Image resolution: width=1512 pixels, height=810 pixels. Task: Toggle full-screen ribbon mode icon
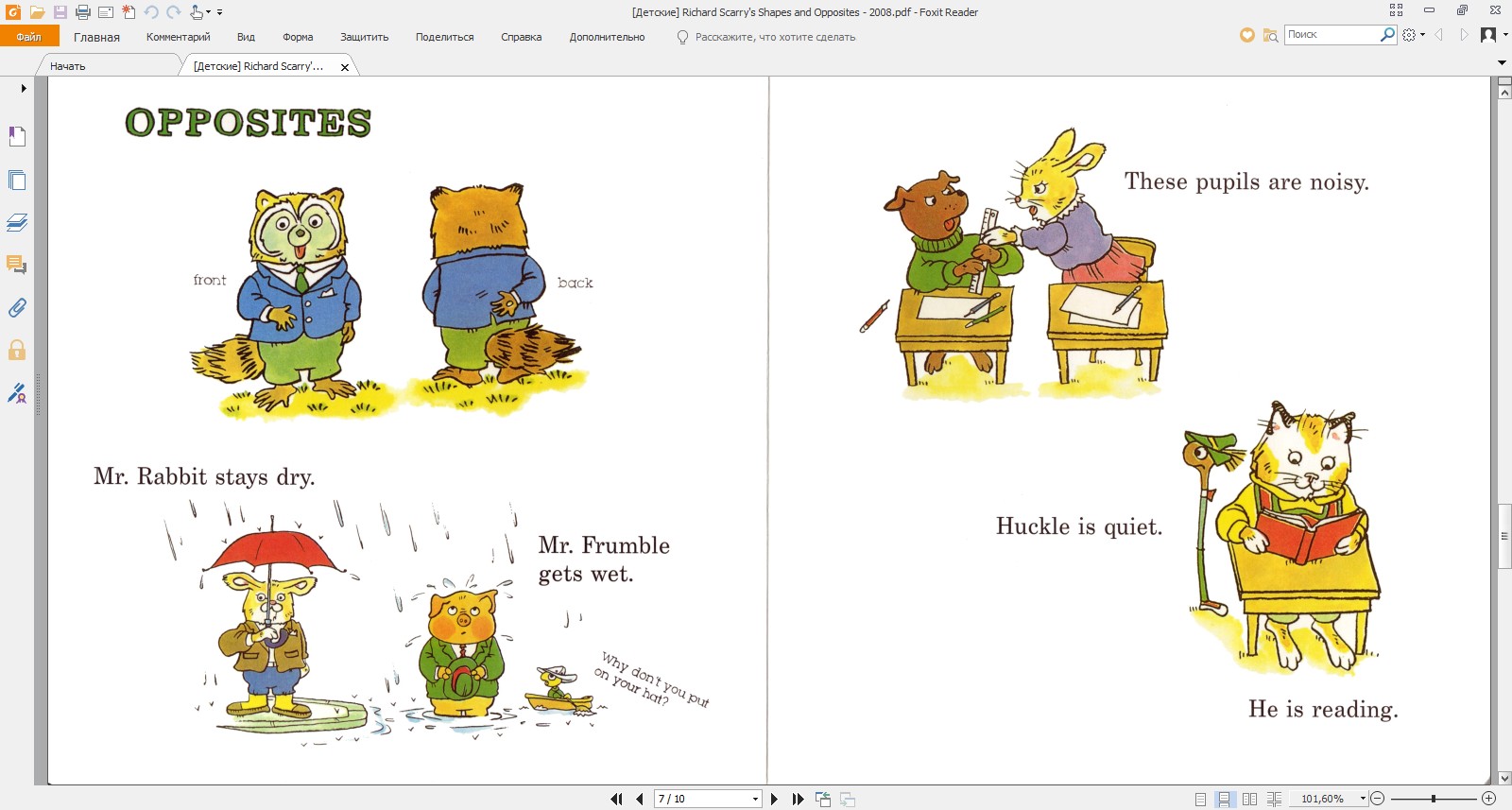coord(1396,10)
